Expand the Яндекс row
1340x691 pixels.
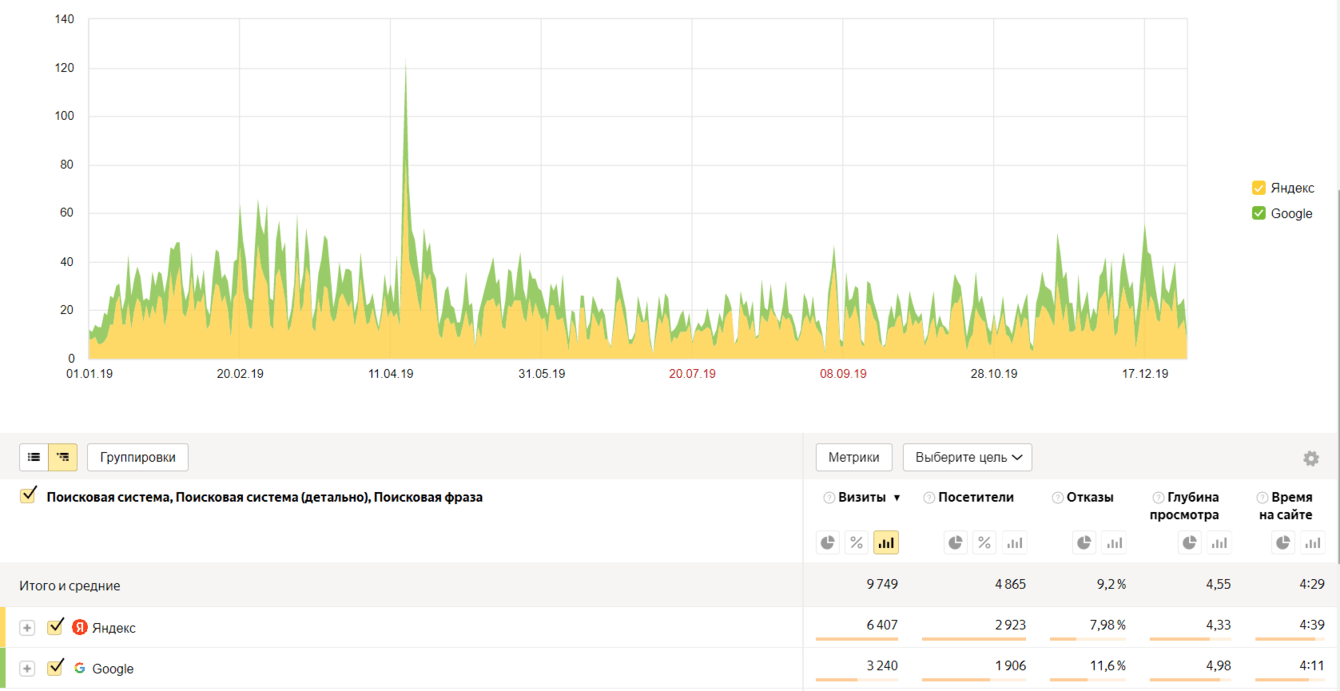[x=27, y=628]
